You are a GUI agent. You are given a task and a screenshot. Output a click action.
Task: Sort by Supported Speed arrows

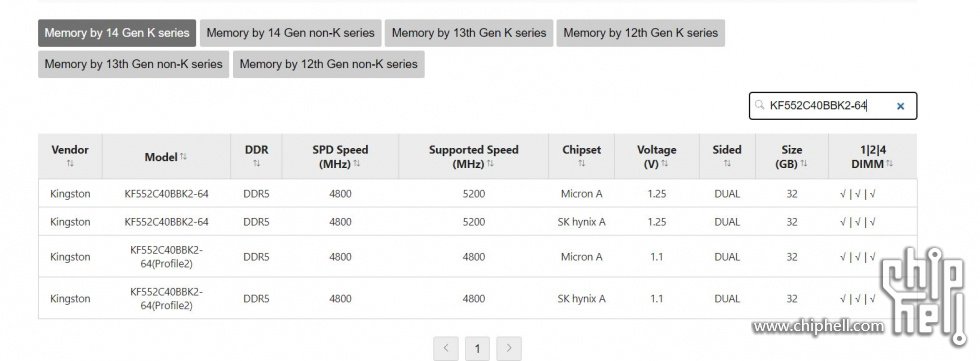click(490, 164)
